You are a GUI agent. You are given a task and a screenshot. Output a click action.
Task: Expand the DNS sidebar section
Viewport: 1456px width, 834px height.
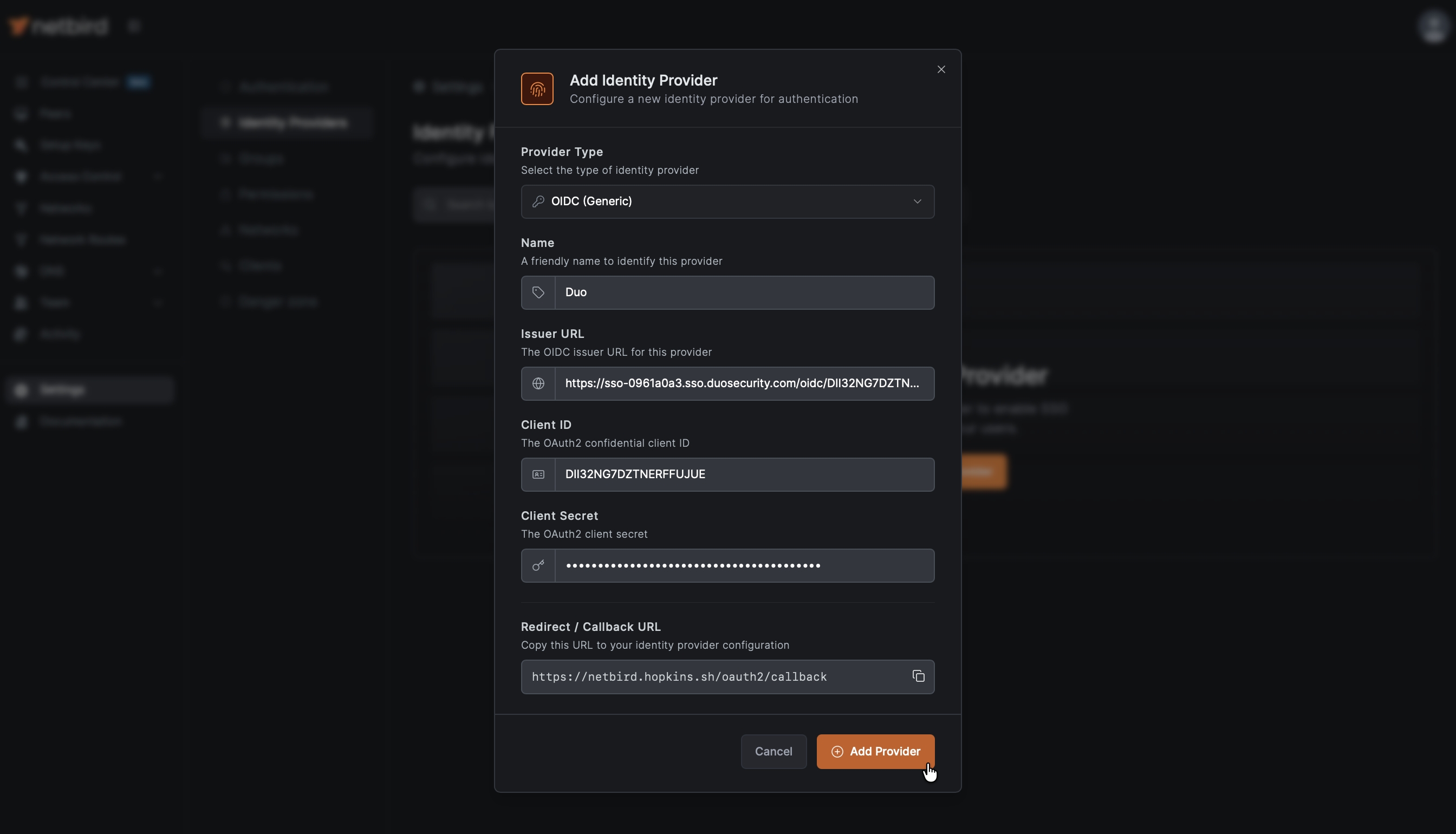158,270
